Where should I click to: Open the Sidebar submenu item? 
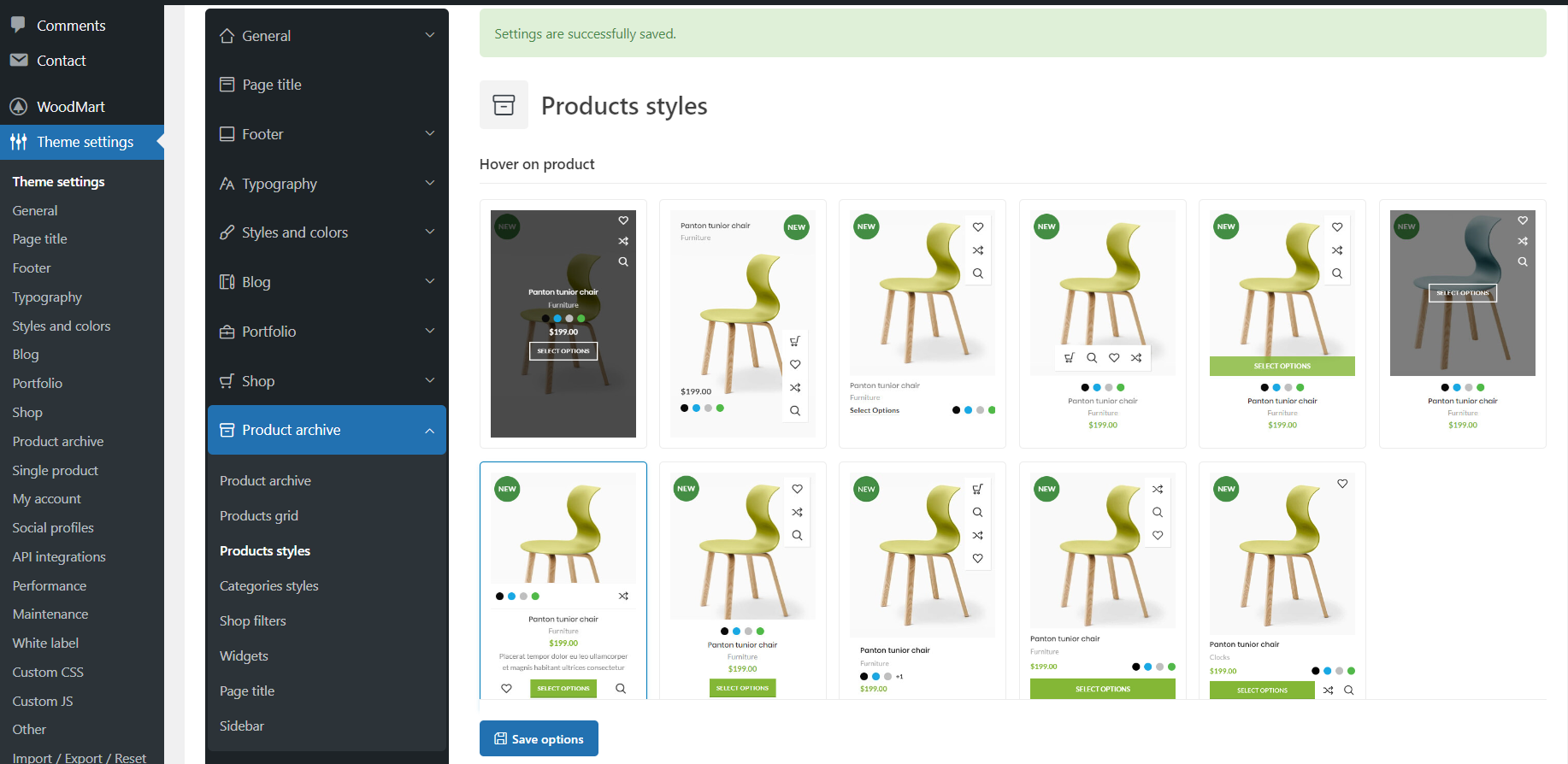coord(242,726)
